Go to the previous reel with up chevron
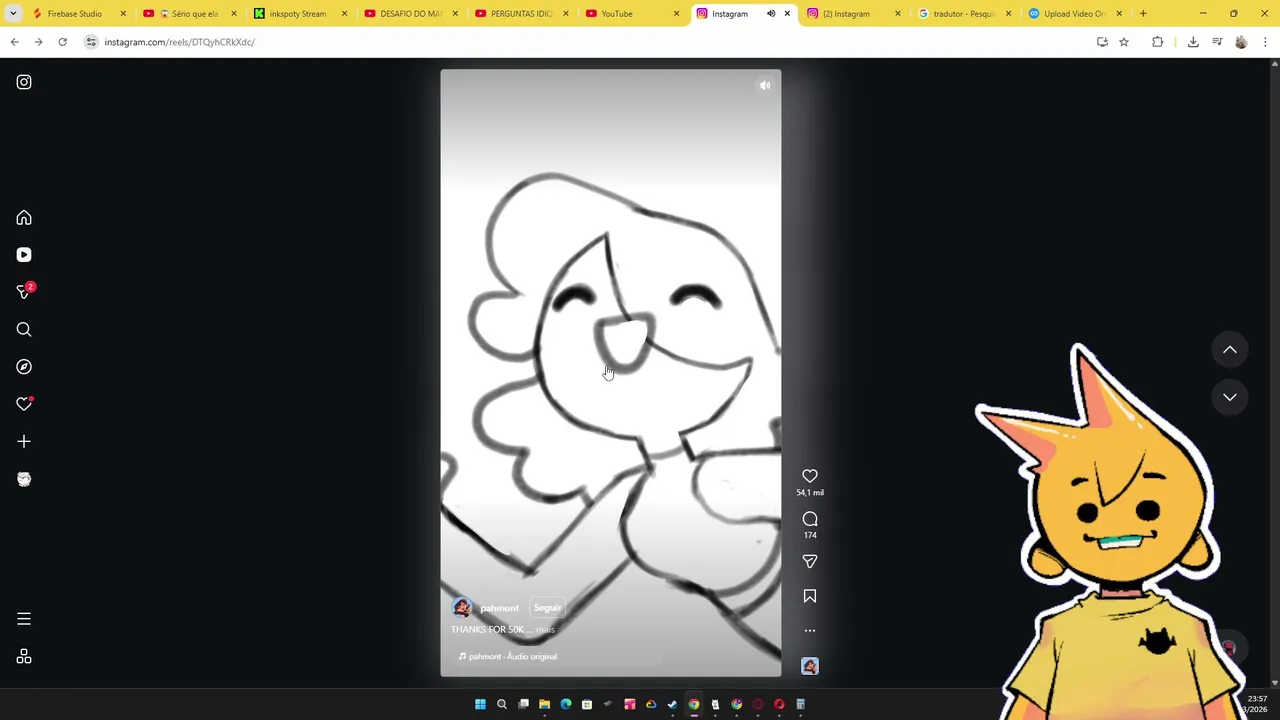 click(1230, 350)
